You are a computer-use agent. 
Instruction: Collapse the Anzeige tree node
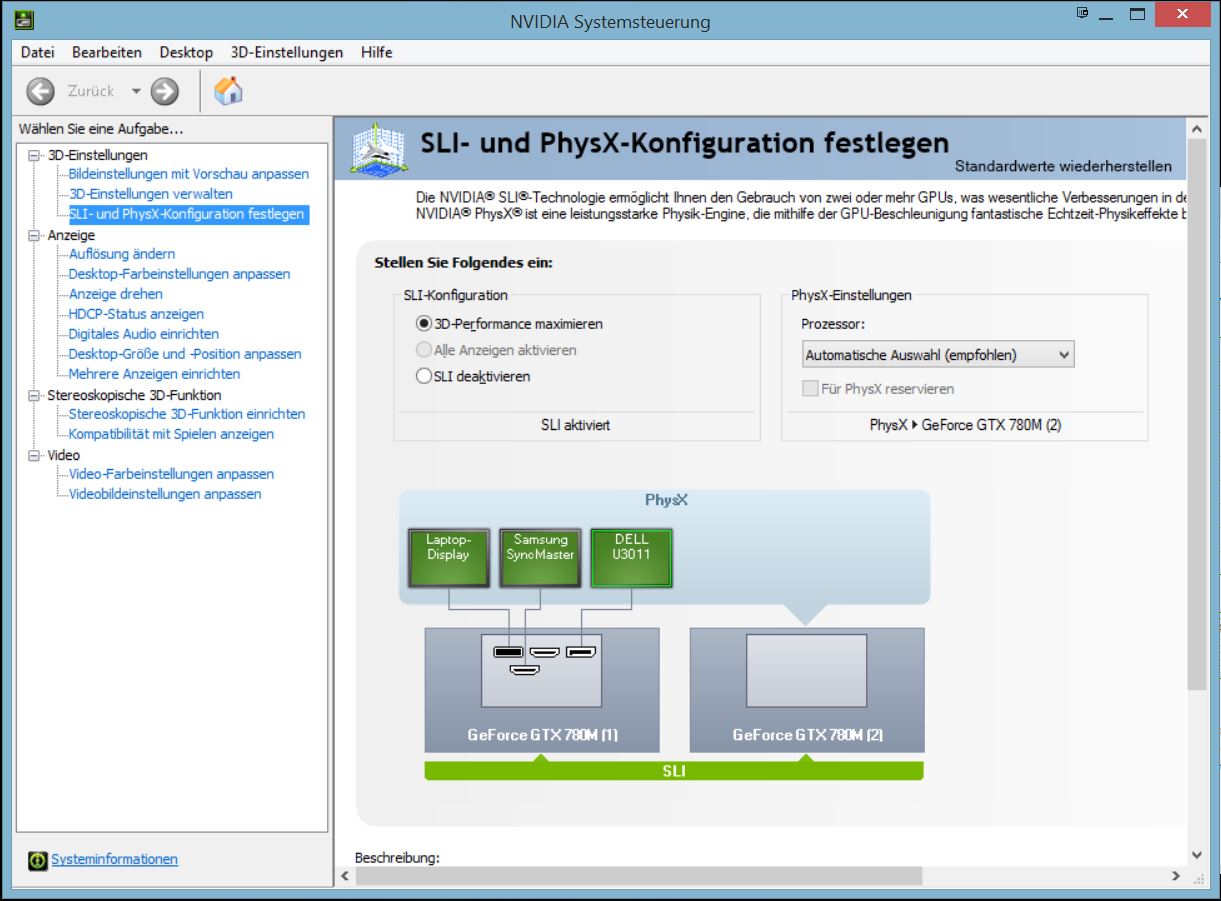coord(35,235)
